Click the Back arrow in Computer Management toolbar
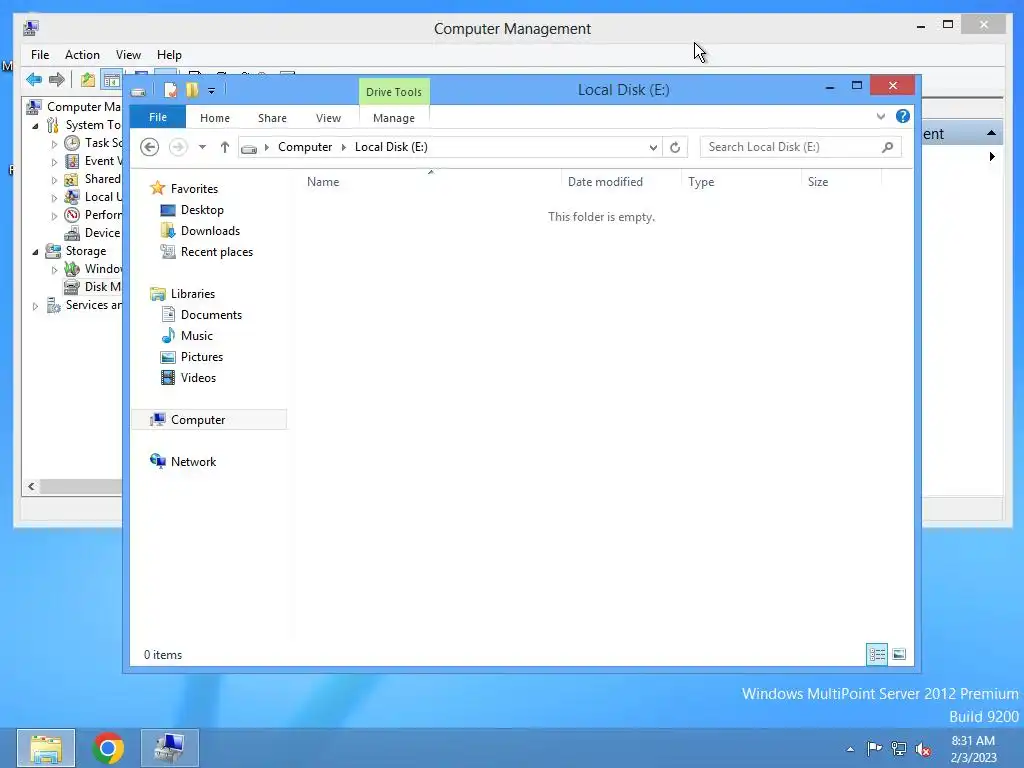Viewport: 1024px width, 768px height. [34, 80]
